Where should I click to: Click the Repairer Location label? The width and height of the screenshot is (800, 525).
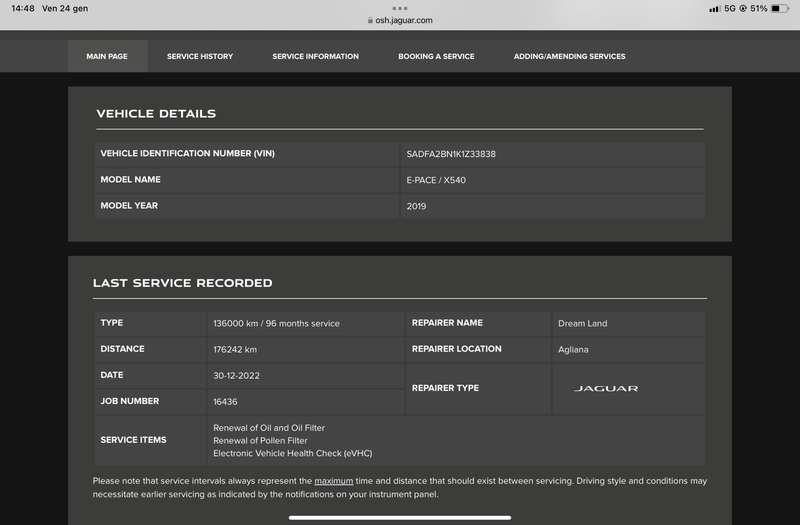[457, 348]
